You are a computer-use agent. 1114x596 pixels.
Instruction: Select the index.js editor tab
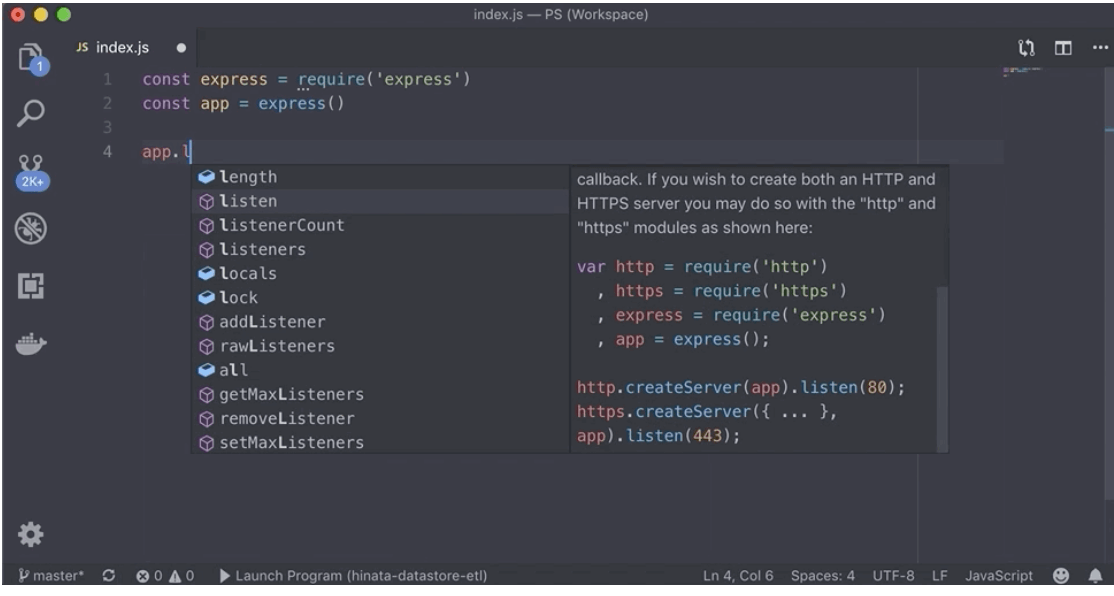pos(122,48)
